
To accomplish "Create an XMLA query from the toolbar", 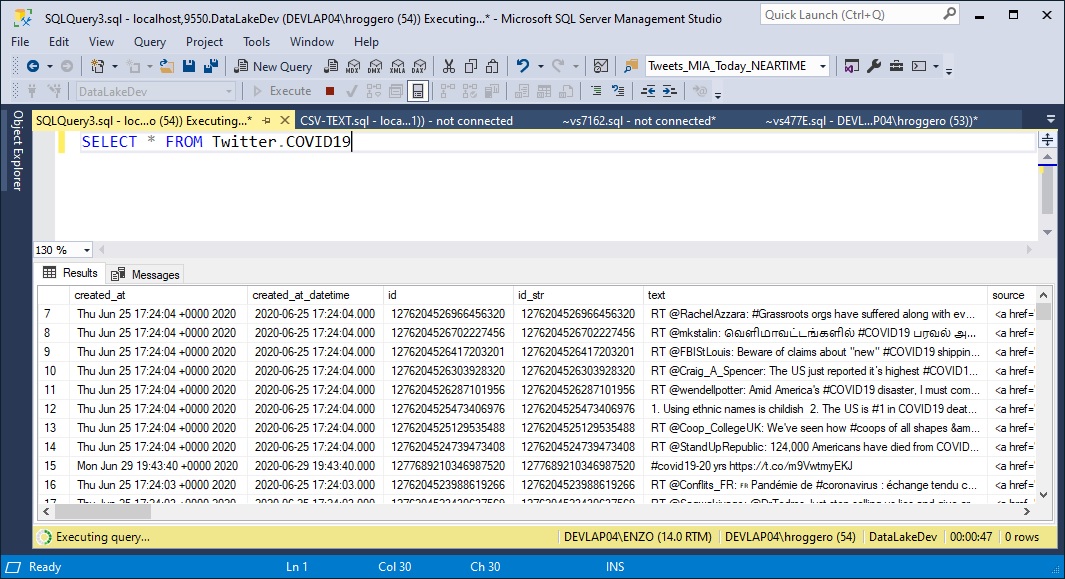I will [x=397, y=66].
